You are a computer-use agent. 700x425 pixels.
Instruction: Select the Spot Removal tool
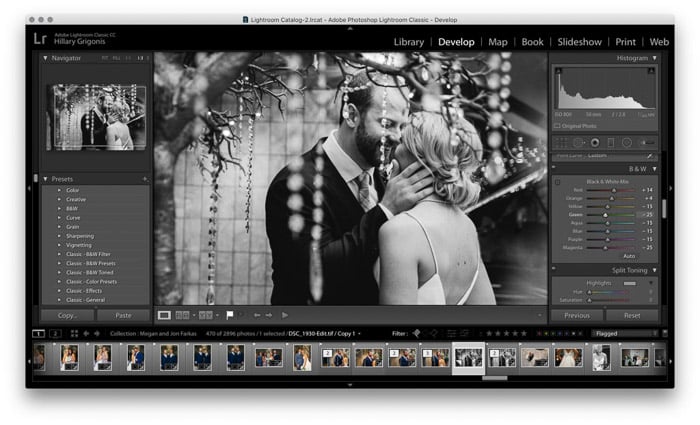coord(578,142)
